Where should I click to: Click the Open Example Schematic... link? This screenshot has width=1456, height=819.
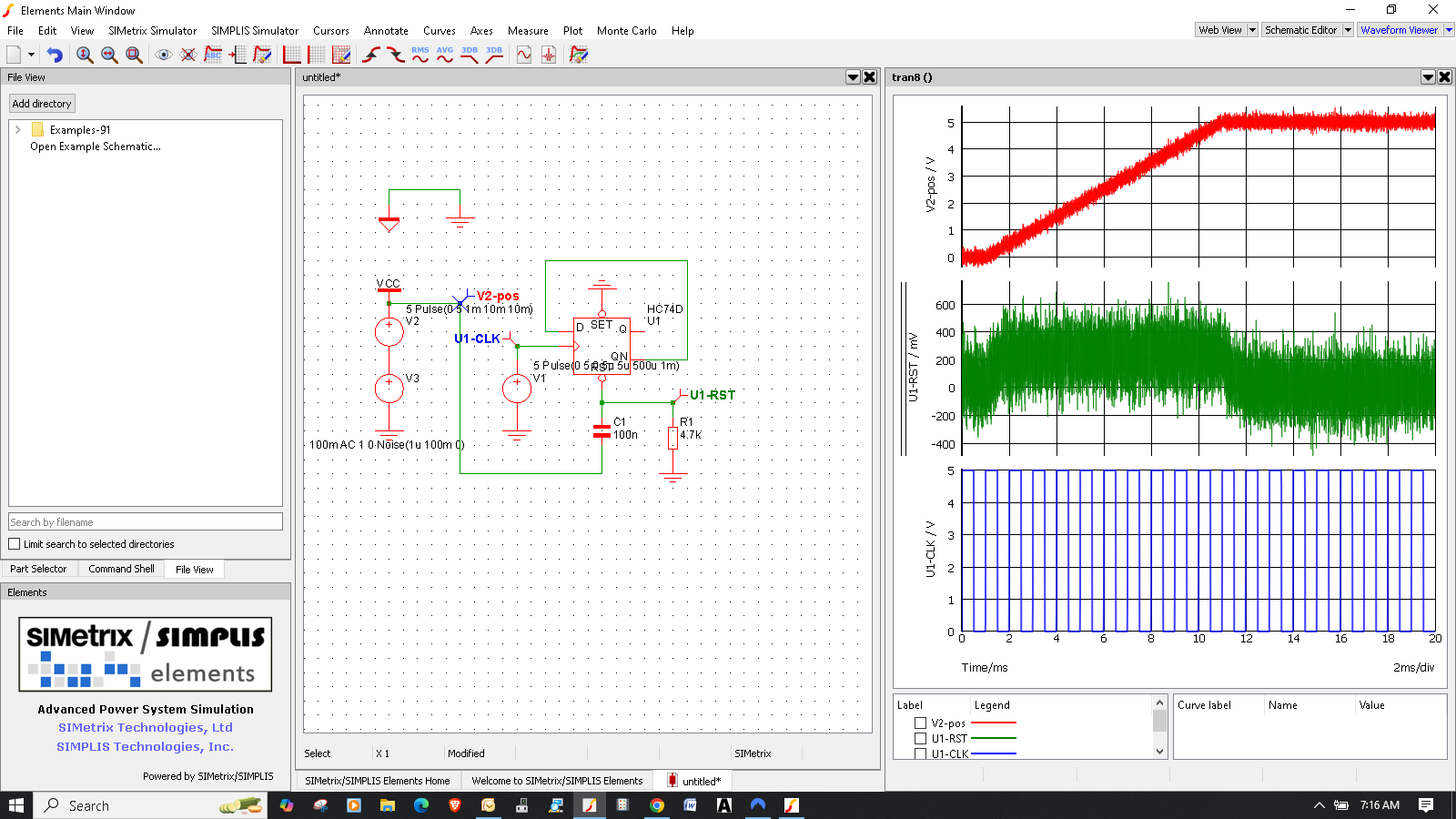pos(96,147)
